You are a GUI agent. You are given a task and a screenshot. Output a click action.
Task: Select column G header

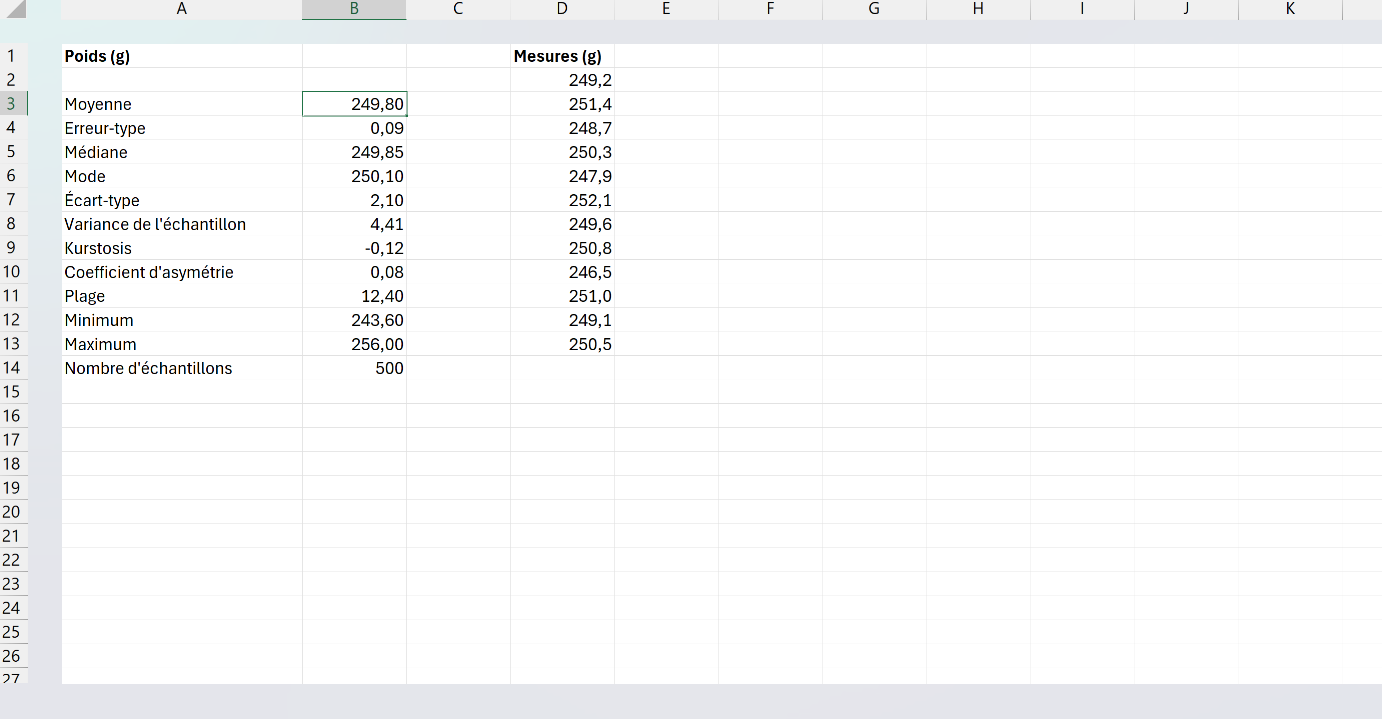[874, 10]
